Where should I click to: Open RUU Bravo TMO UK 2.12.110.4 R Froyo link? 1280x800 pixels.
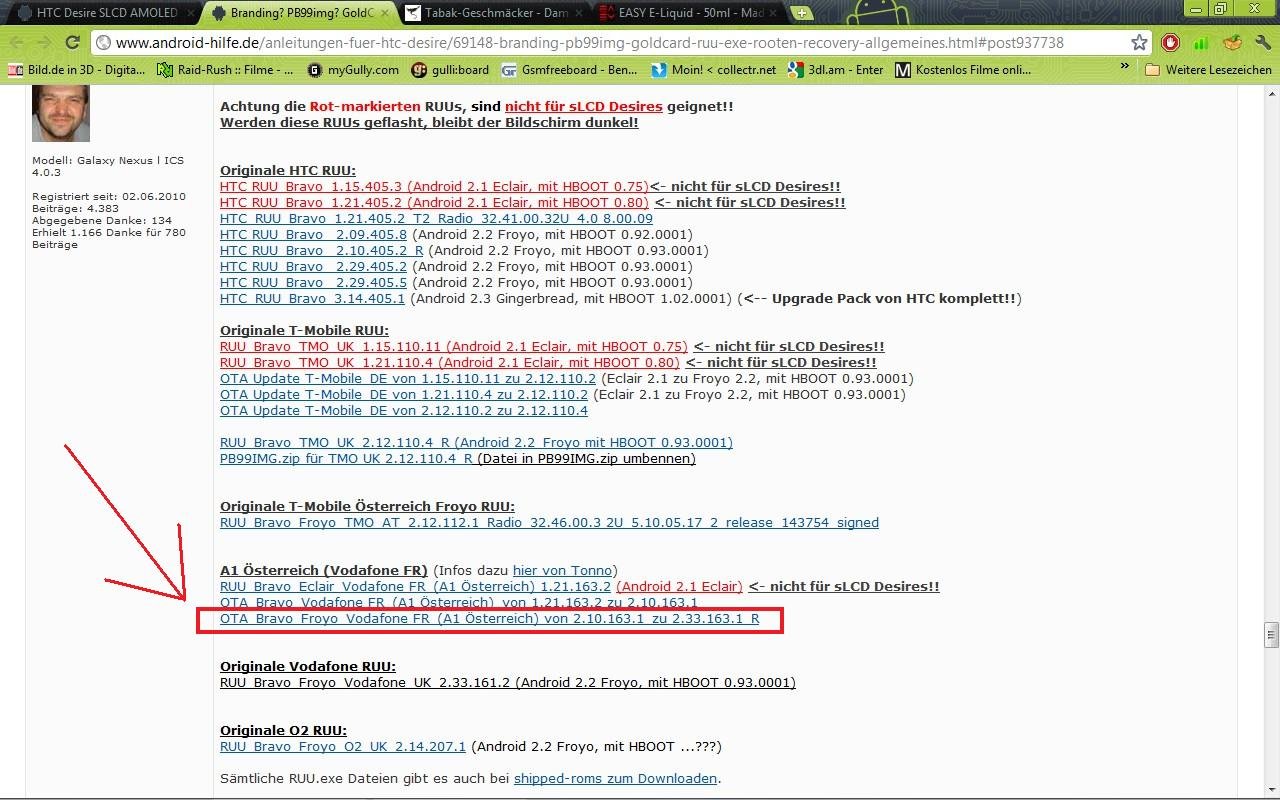[x=476, y=442]
